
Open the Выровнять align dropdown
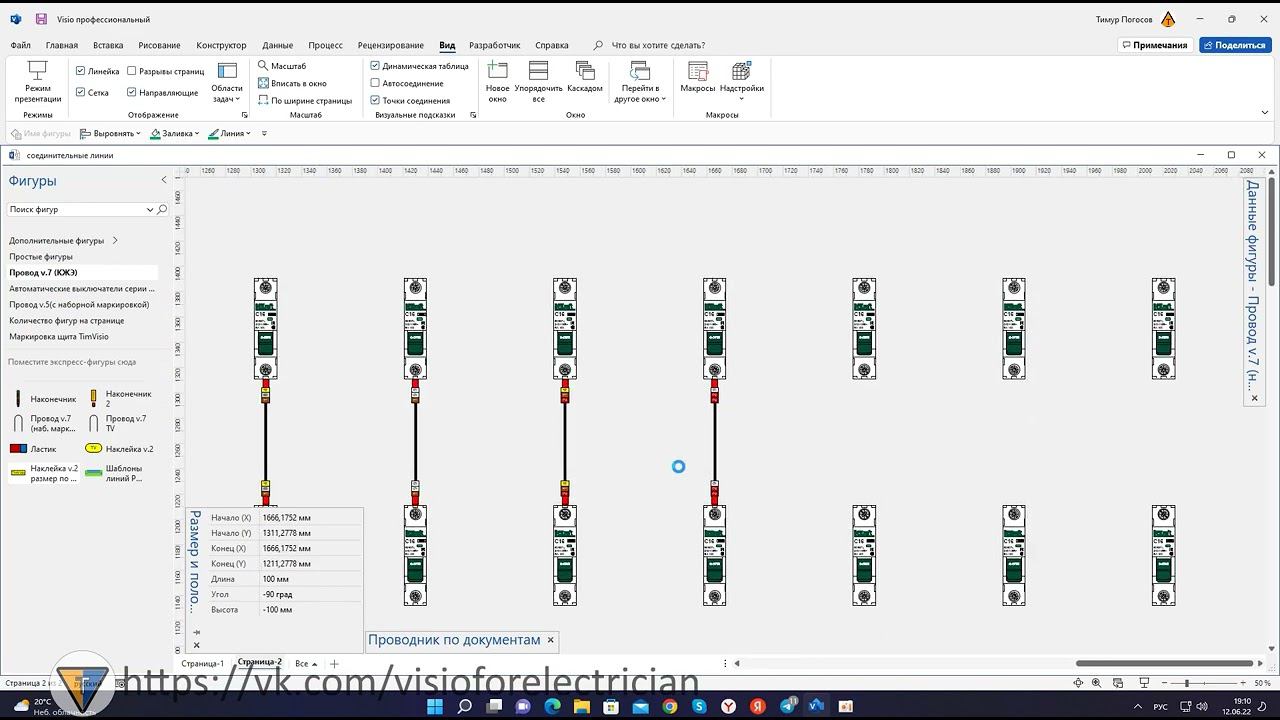[111, 133]
